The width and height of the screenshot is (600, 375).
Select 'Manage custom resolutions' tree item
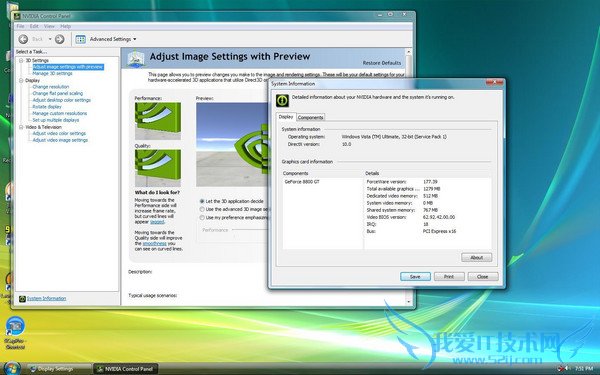tap(60, 113)
